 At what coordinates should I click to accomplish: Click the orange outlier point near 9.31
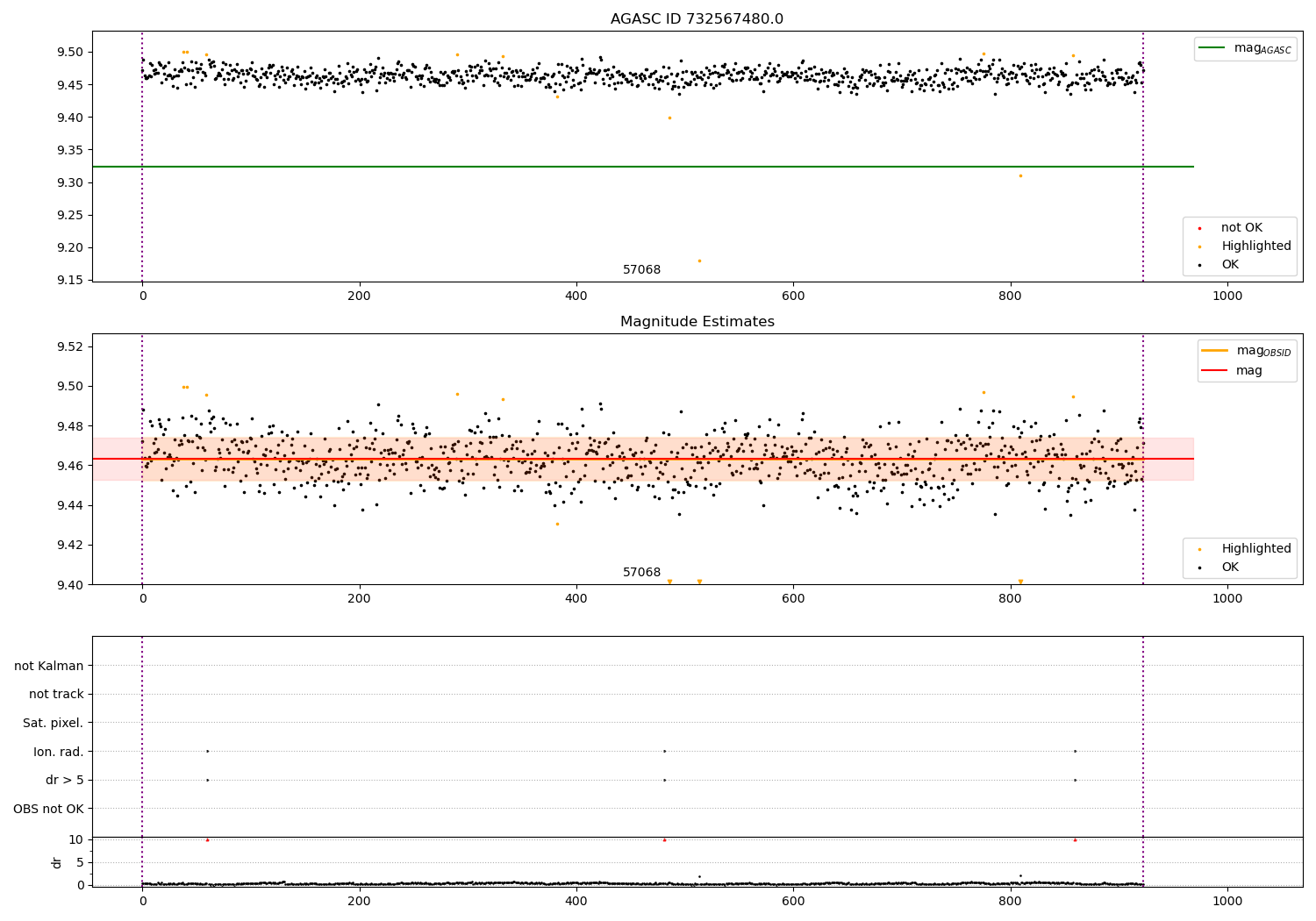coord(1020,175)
